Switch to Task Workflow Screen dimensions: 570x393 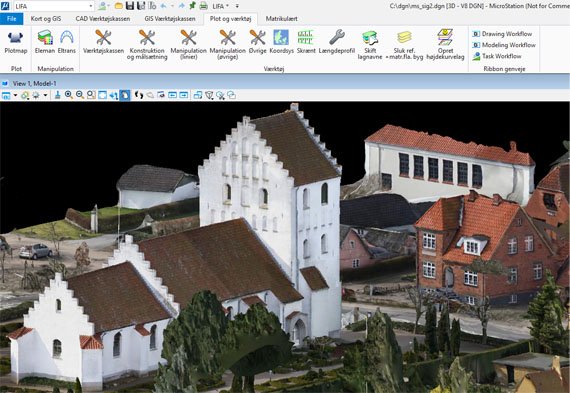tap(497, 56)
